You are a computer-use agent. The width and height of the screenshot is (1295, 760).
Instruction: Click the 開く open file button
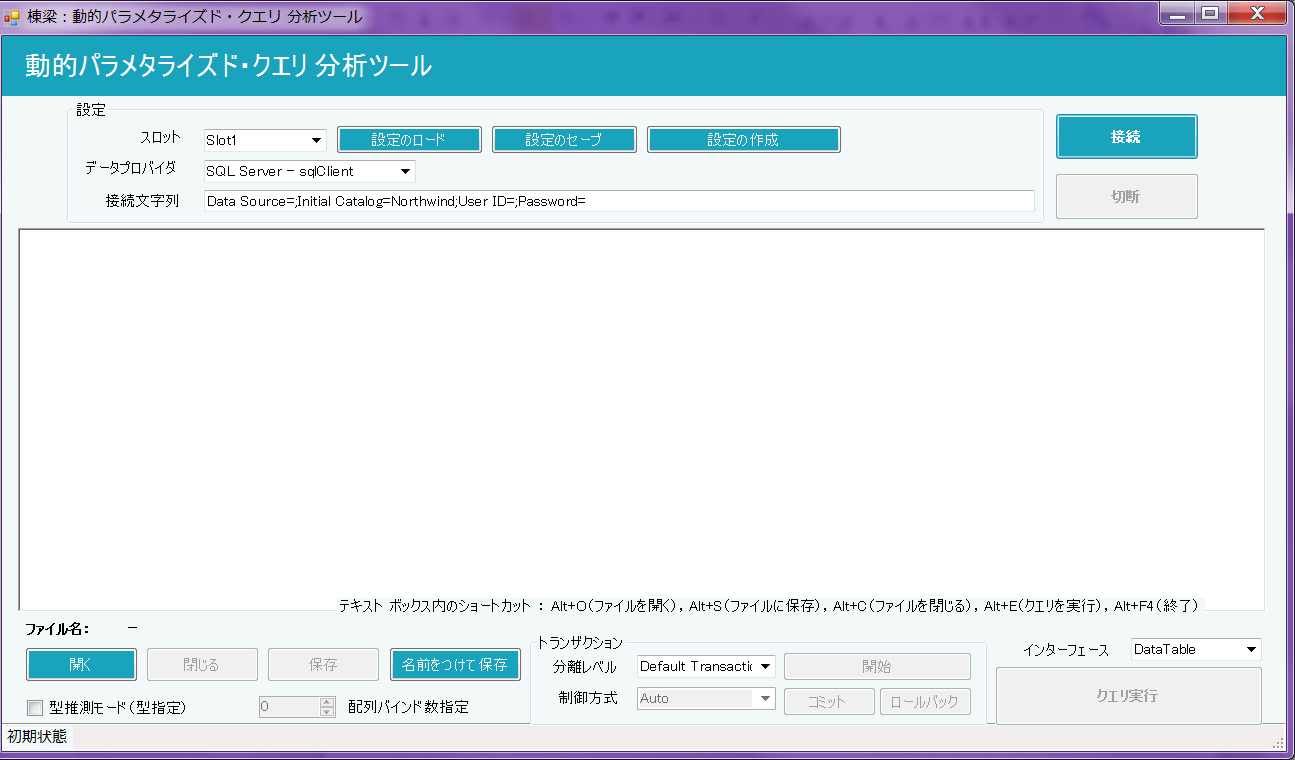click(81, 664)
